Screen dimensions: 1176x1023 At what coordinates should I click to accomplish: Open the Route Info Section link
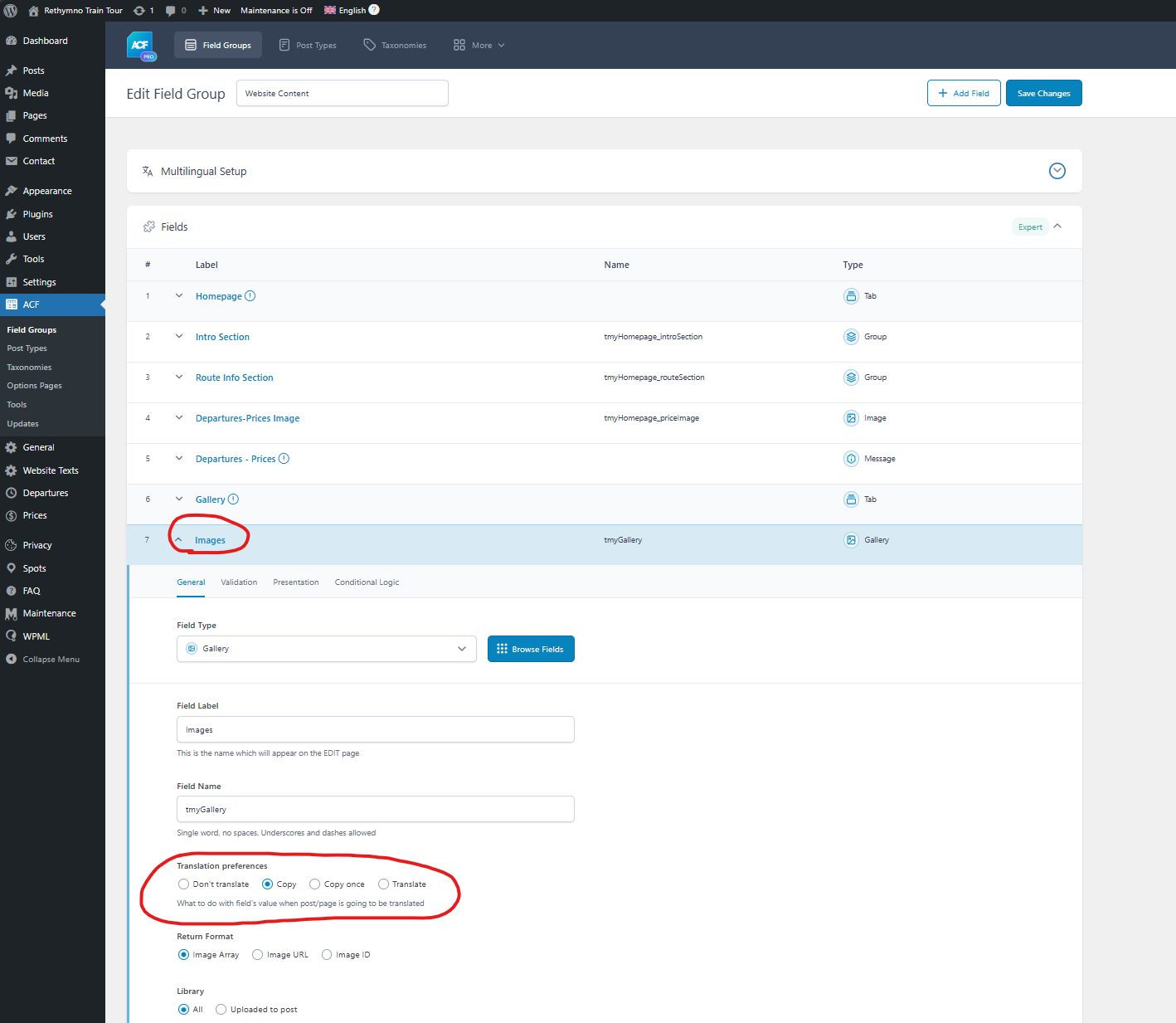click(235, 378)
